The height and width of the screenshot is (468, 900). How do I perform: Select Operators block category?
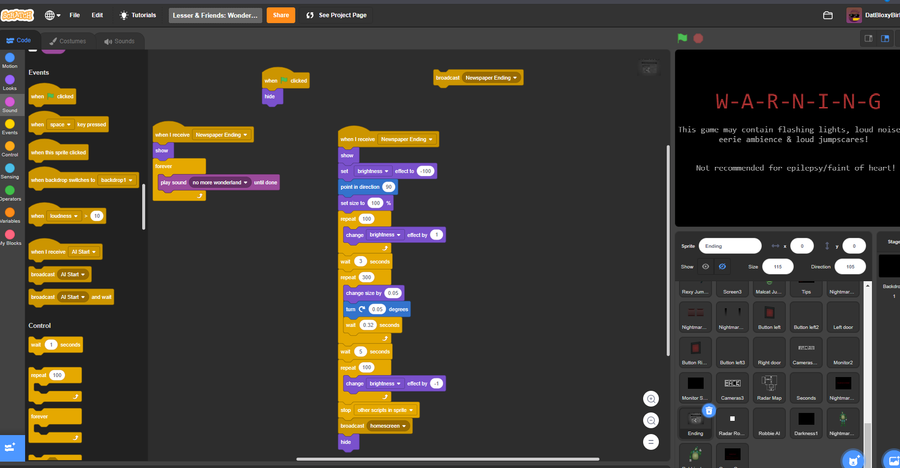[x=10, y=193]
